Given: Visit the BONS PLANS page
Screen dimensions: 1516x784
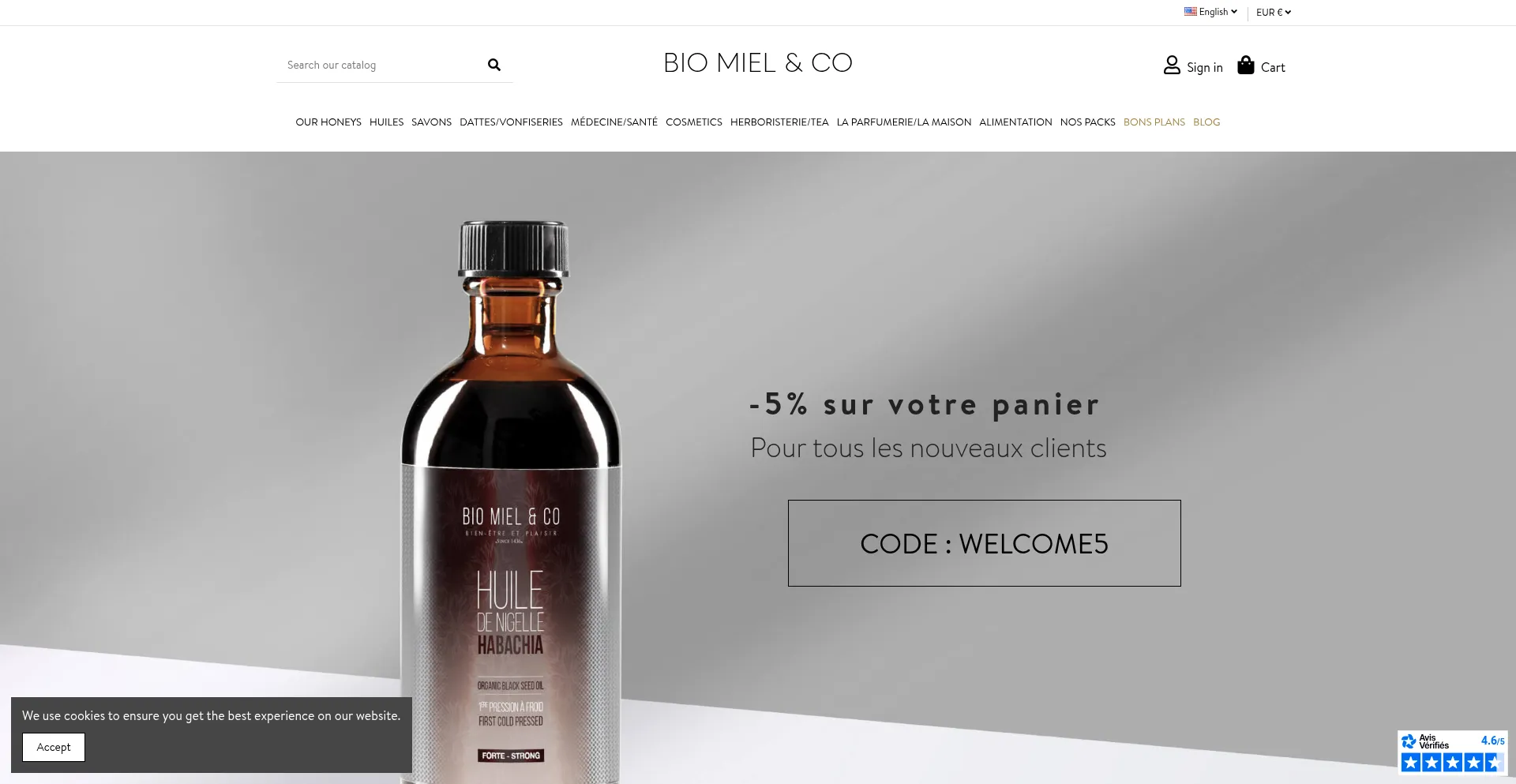Looking at the screenshot, I should tap(1154, 122).
